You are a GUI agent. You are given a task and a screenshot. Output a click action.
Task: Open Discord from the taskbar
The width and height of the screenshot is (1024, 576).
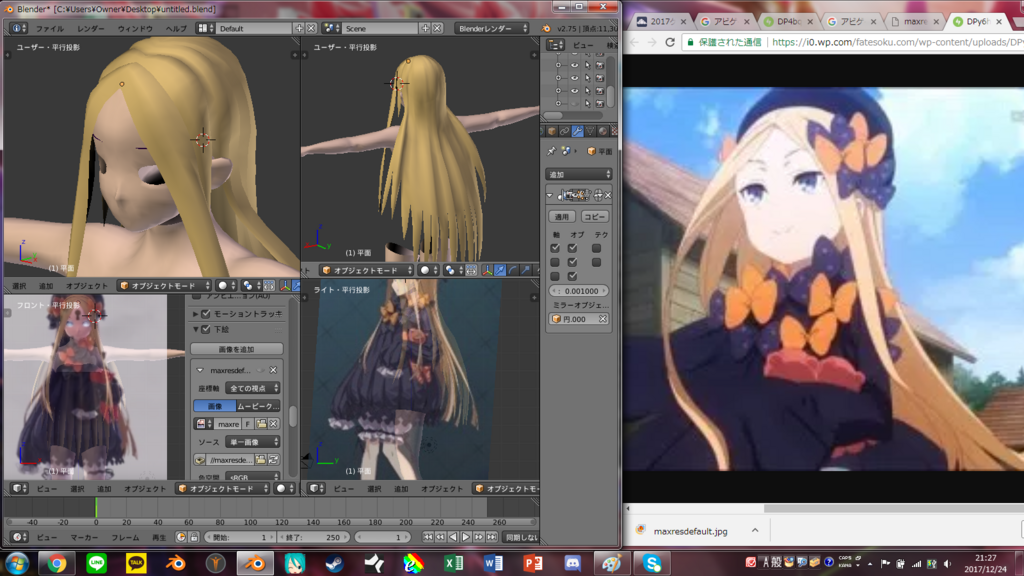point(573,563)
